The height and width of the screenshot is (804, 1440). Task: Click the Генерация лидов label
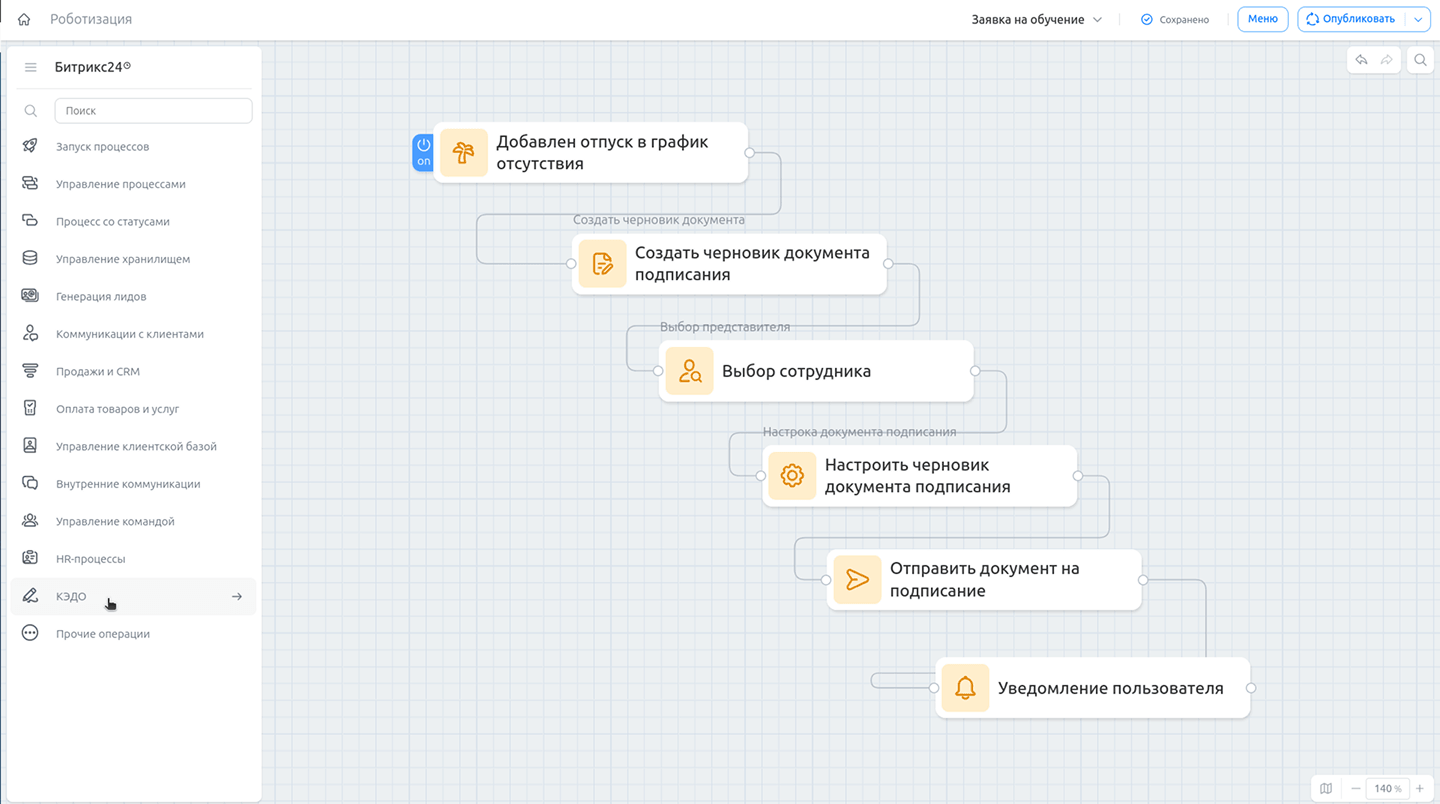[x=101, y=296]
